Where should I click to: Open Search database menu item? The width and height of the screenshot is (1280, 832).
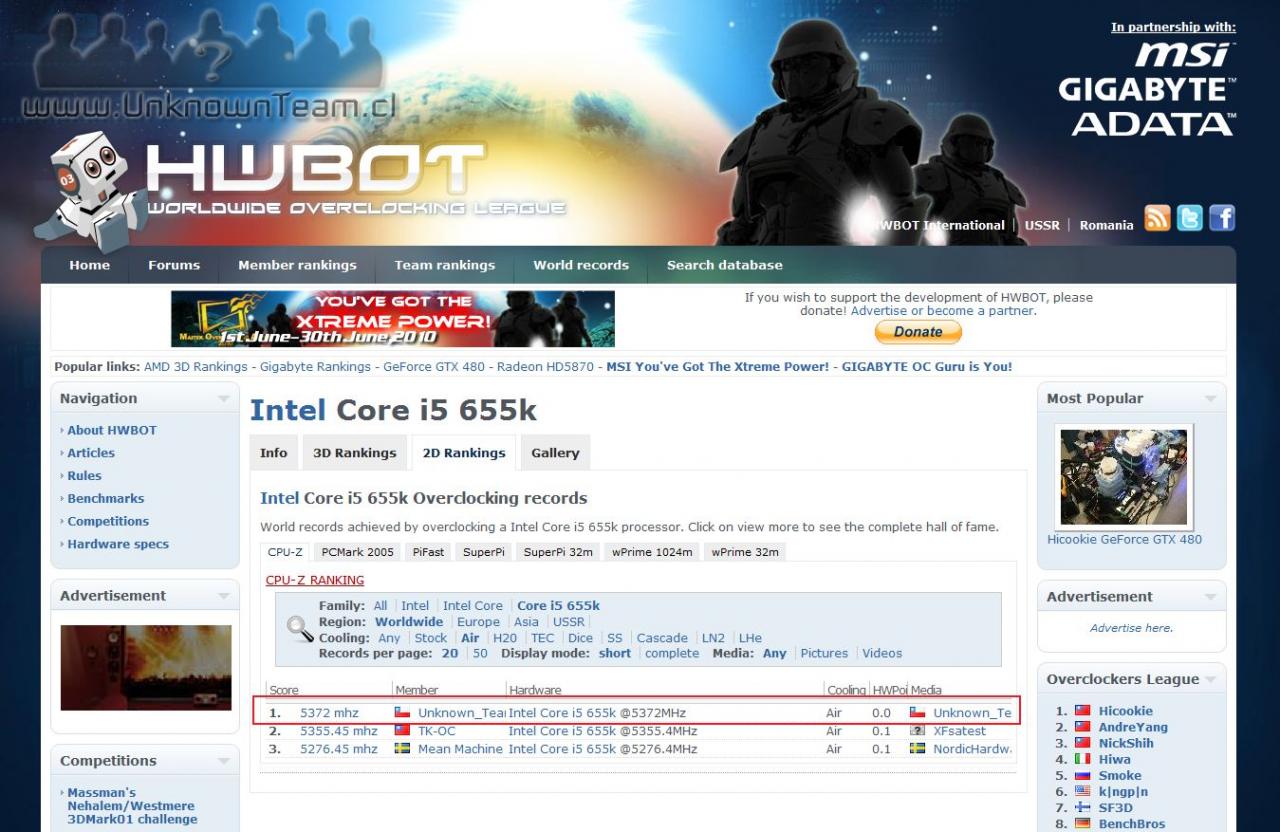(725, 265)
